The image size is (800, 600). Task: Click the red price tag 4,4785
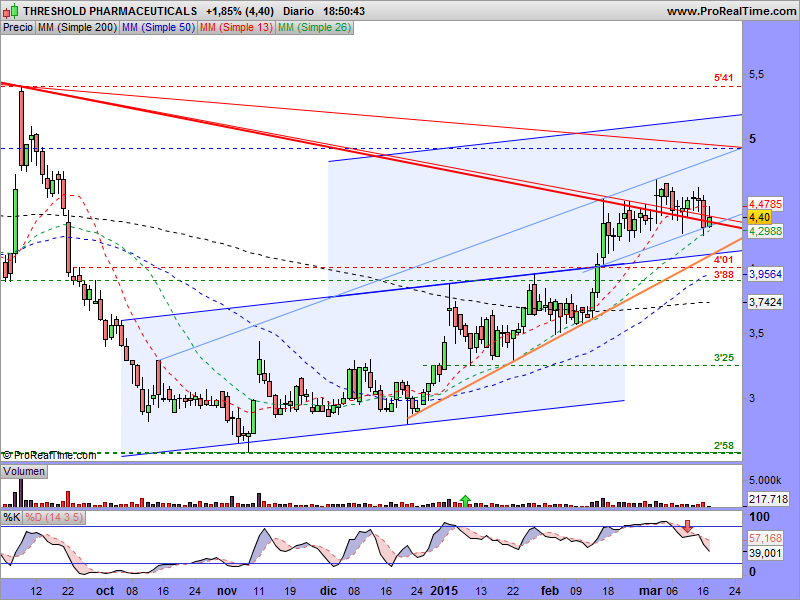point(765,204)
